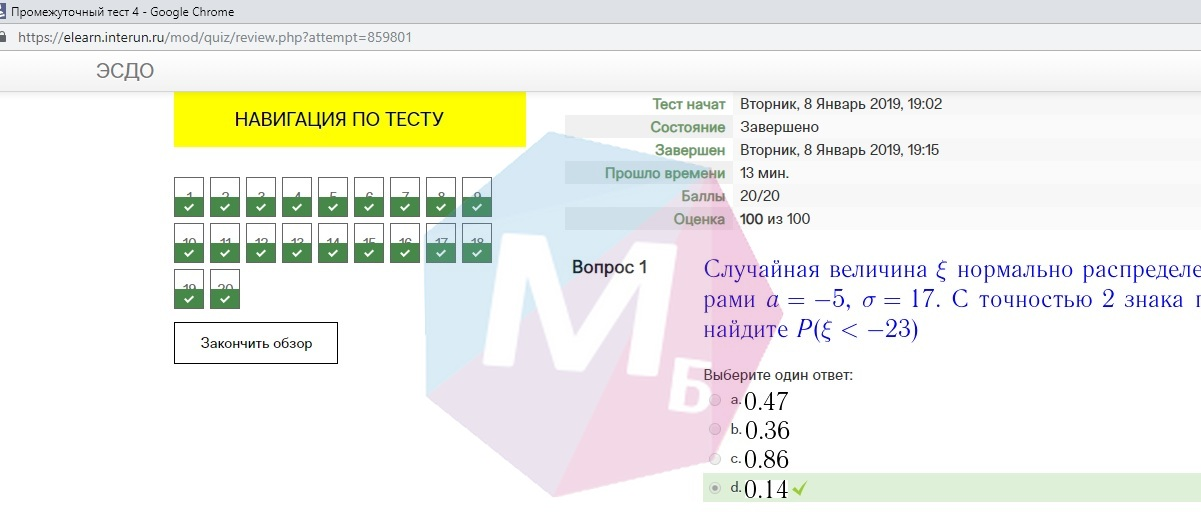This screenshot has height=512, width=1201.
Task: Open the ЭСДО site home link
Action: [x=125, y=71]
